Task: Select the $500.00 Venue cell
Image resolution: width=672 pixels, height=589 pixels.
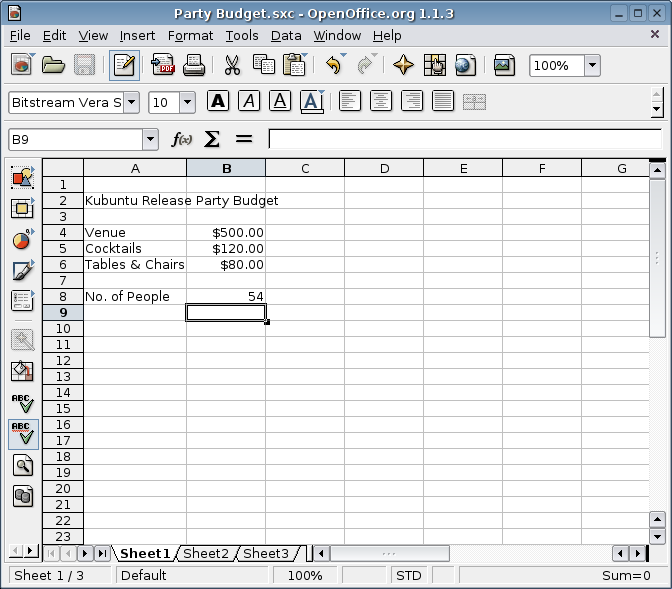Action: pos(226,232)
